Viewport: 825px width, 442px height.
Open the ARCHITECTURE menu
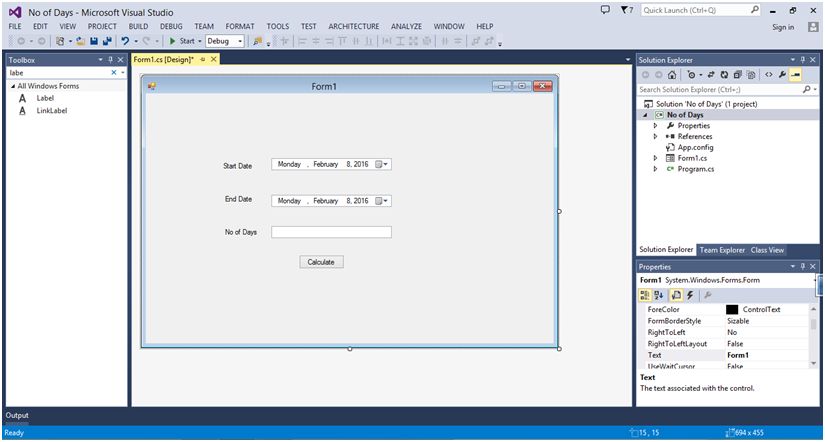pyautogui.click(x=354, y=26)
